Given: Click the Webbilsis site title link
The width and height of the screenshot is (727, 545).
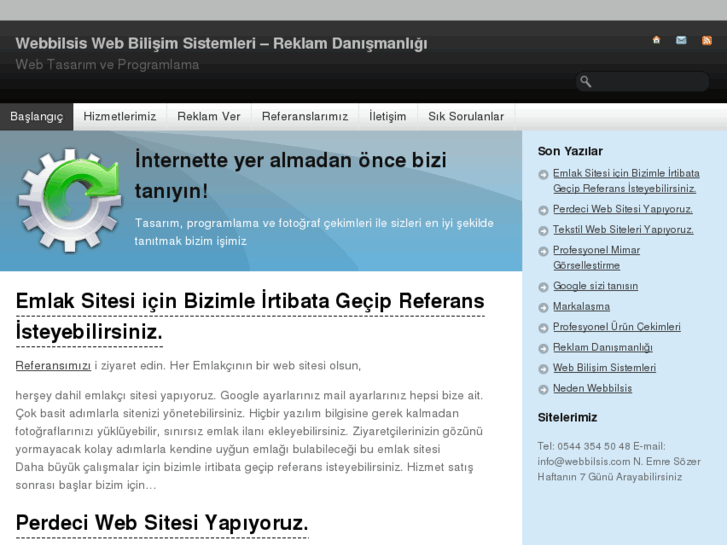Looking at the screenshot, I should [221, 43].
